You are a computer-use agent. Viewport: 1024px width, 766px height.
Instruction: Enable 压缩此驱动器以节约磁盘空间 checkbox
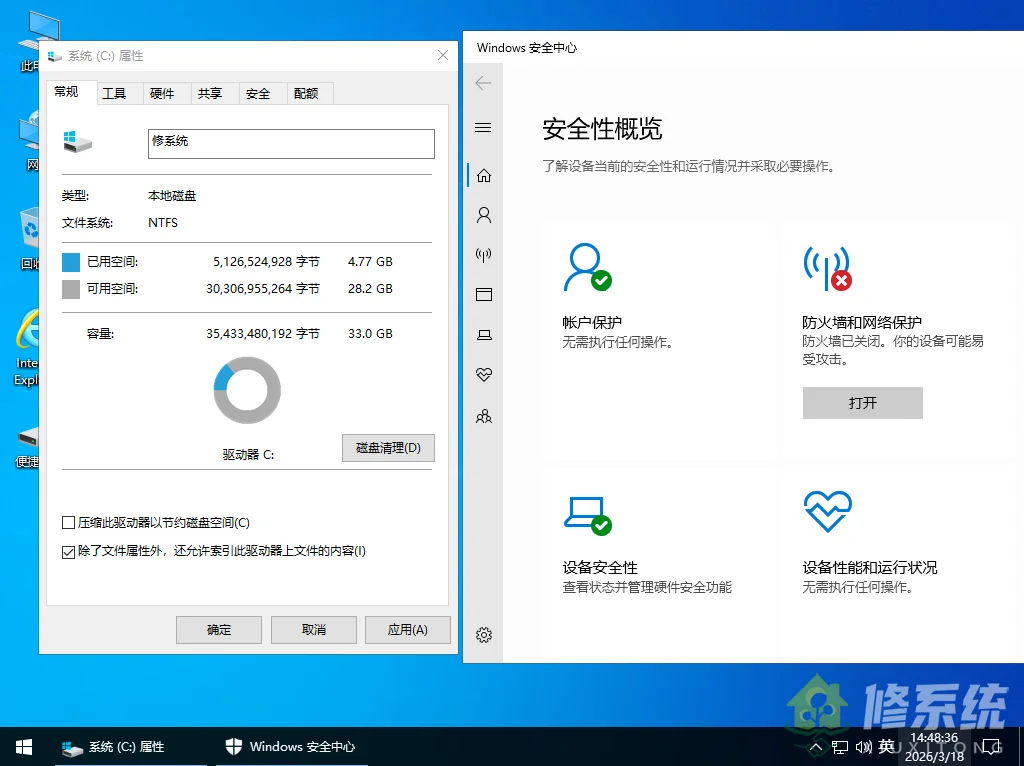click(x=68, y=522)
